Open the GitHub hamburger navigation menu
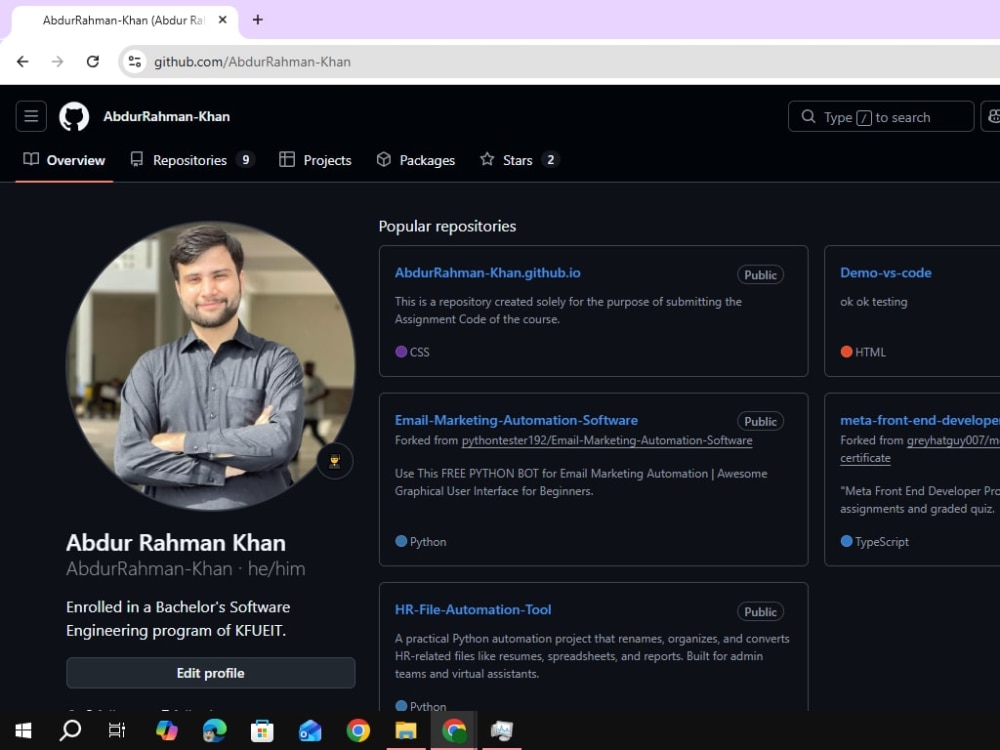 31,117
